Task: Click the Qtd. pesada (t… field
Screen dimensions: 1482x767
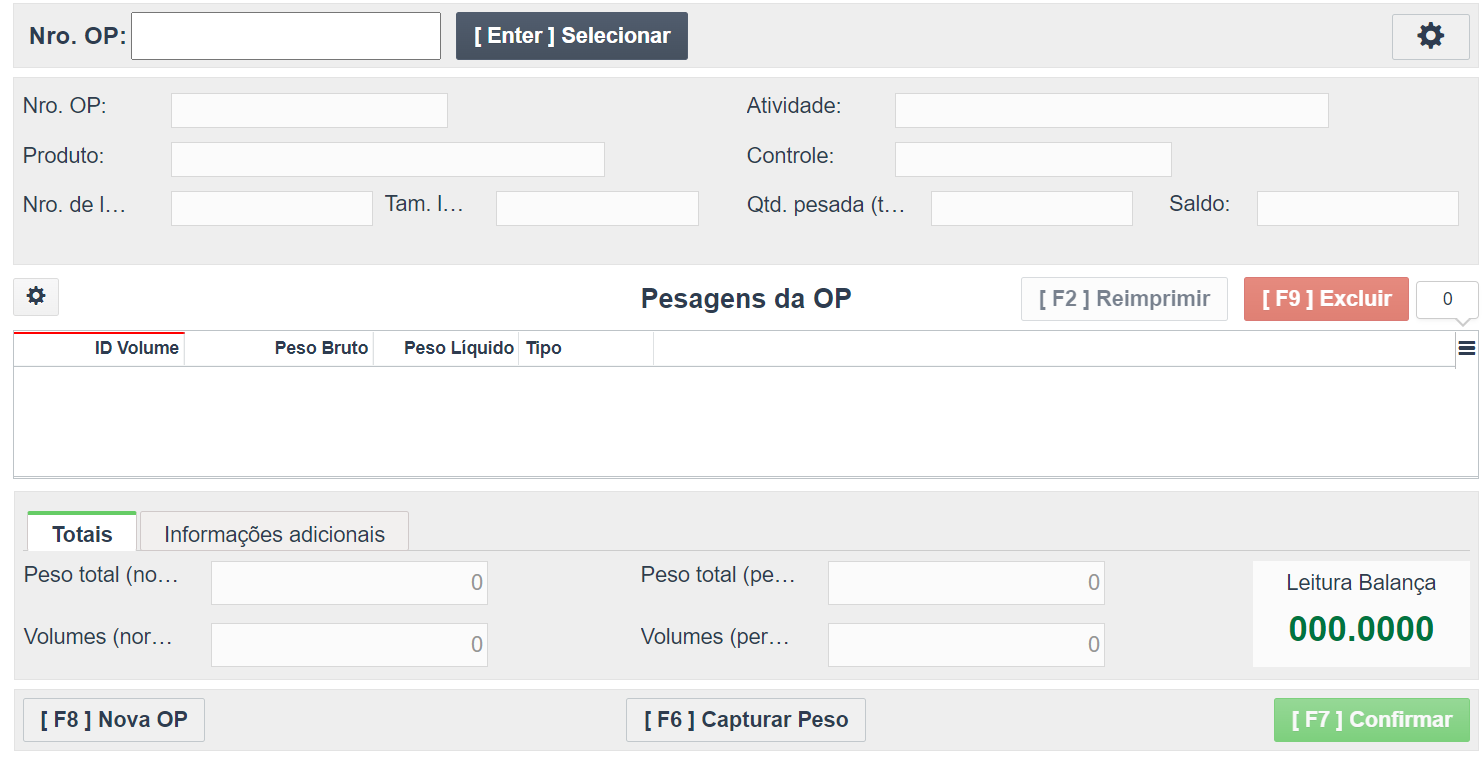Action: [x=1032, y=208]
